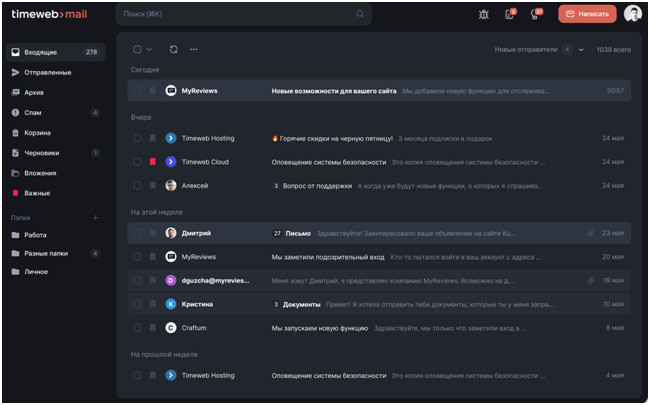Open the Черновики drafts folder
Image resolution: width=650 pixels, height=405 pixels.
pos(41,153)
